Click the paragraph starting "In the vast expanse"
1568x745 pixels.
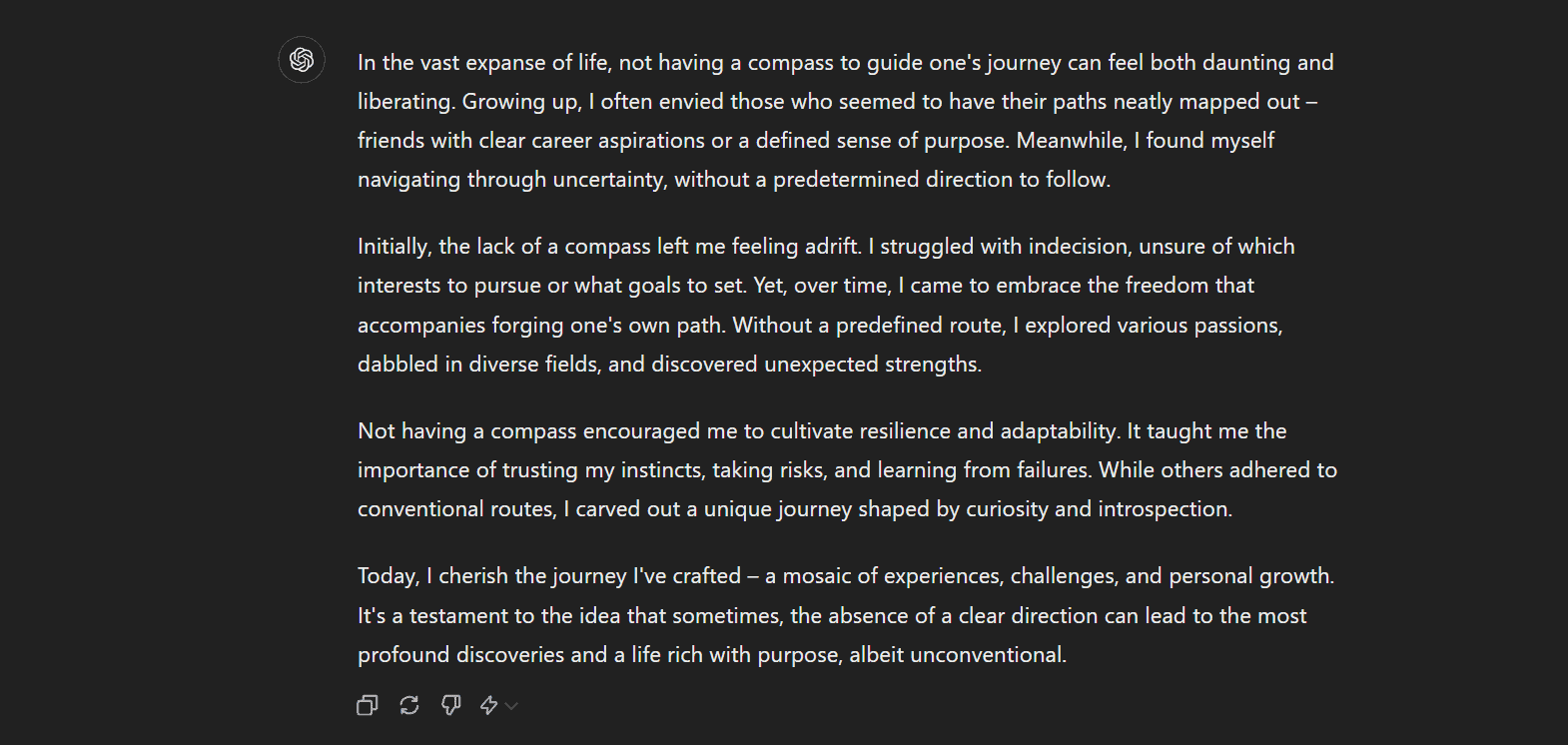845,121
